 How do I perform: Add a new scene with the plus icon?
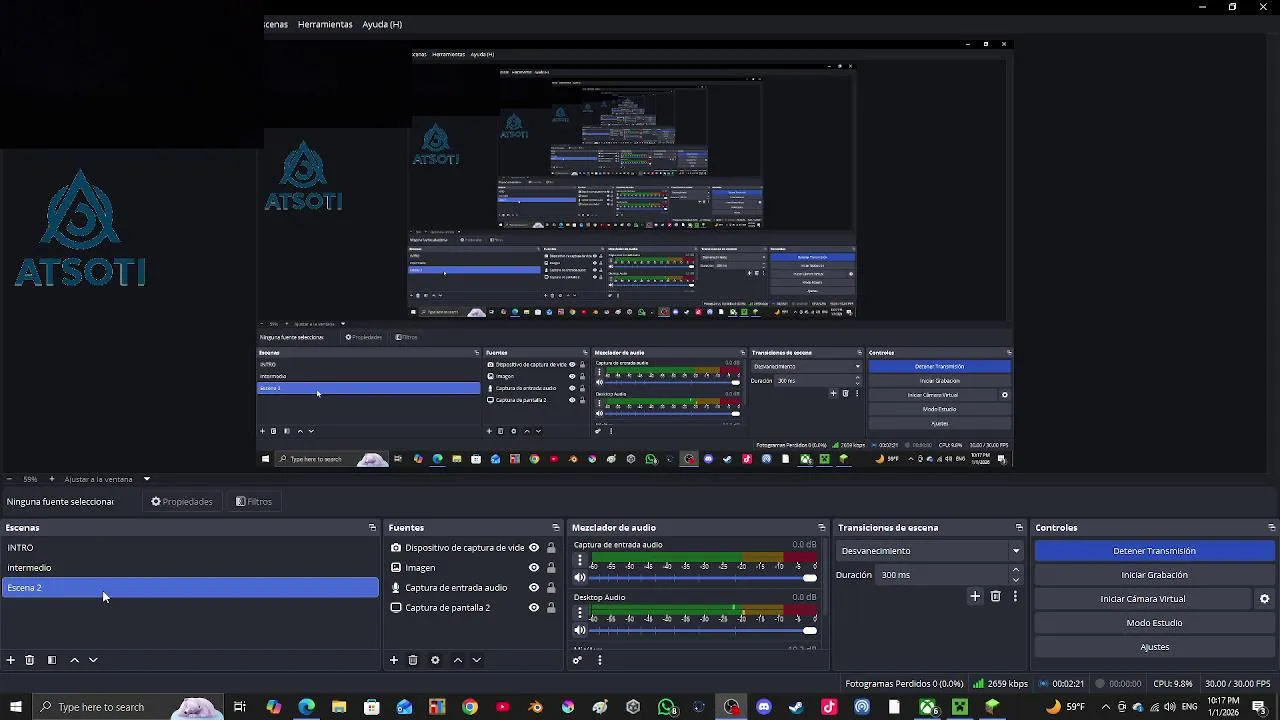[11, 660]
